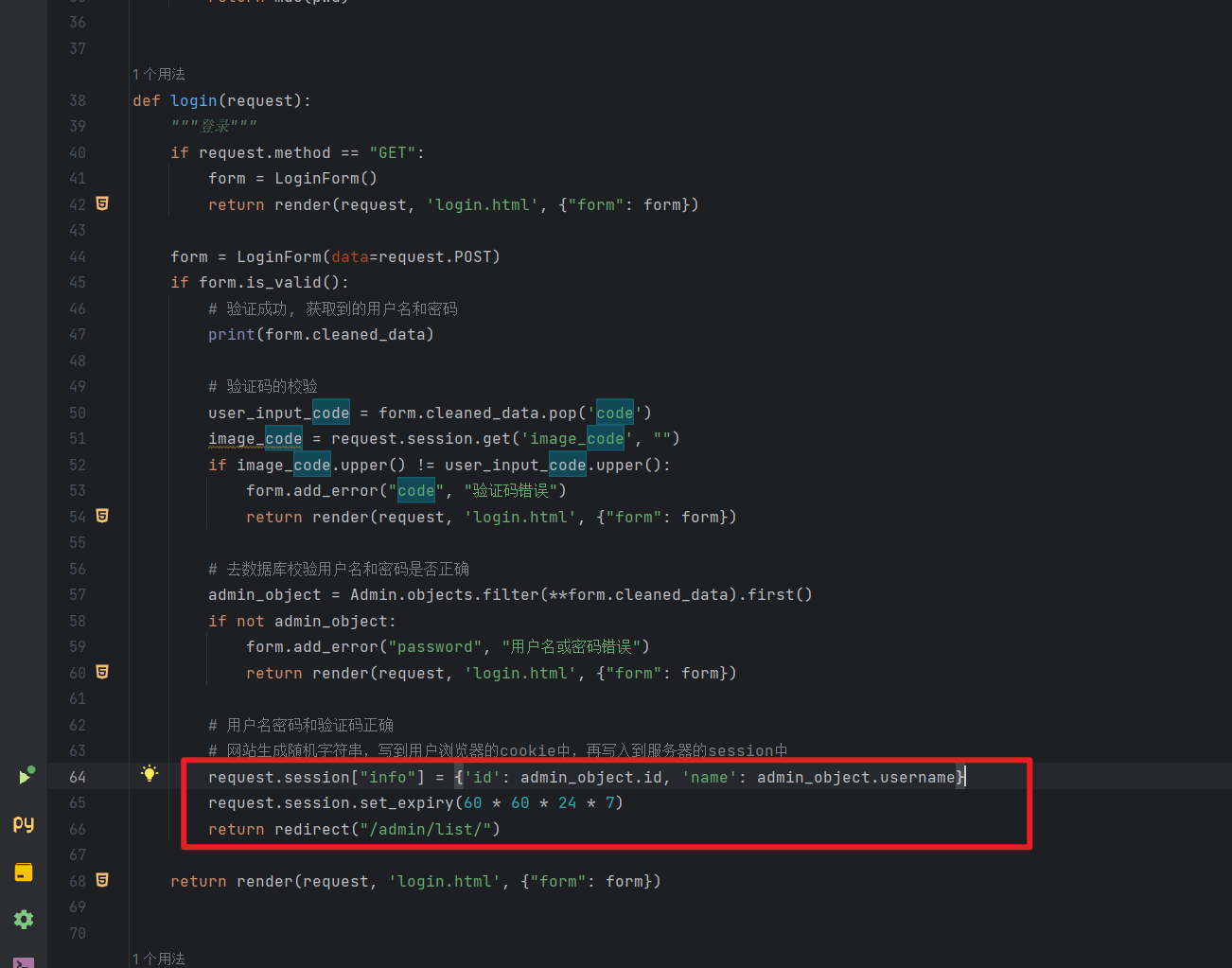Click the docstring '登录' on line 39
Image resolution: width=1232 pixels, height=968 pixels.
tap(216, 126)
